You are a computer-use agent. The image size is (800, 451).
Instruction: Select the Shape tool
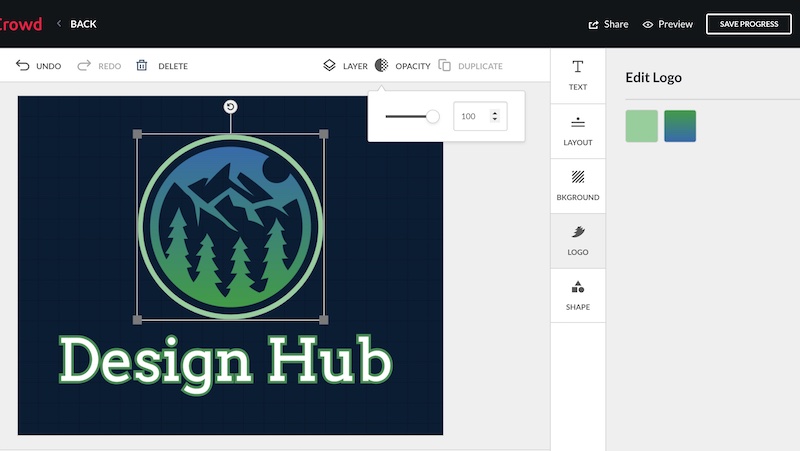(578, 295)
